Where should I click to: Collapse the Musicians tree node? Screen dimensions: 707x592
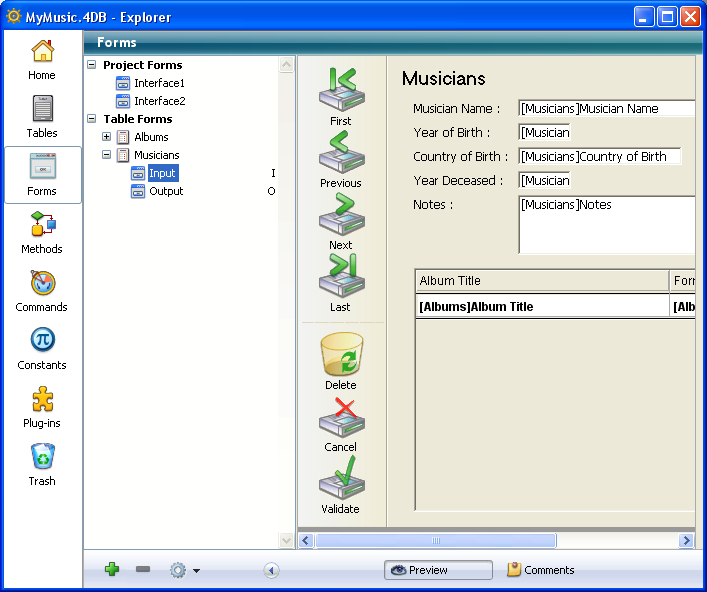[107, 155]
